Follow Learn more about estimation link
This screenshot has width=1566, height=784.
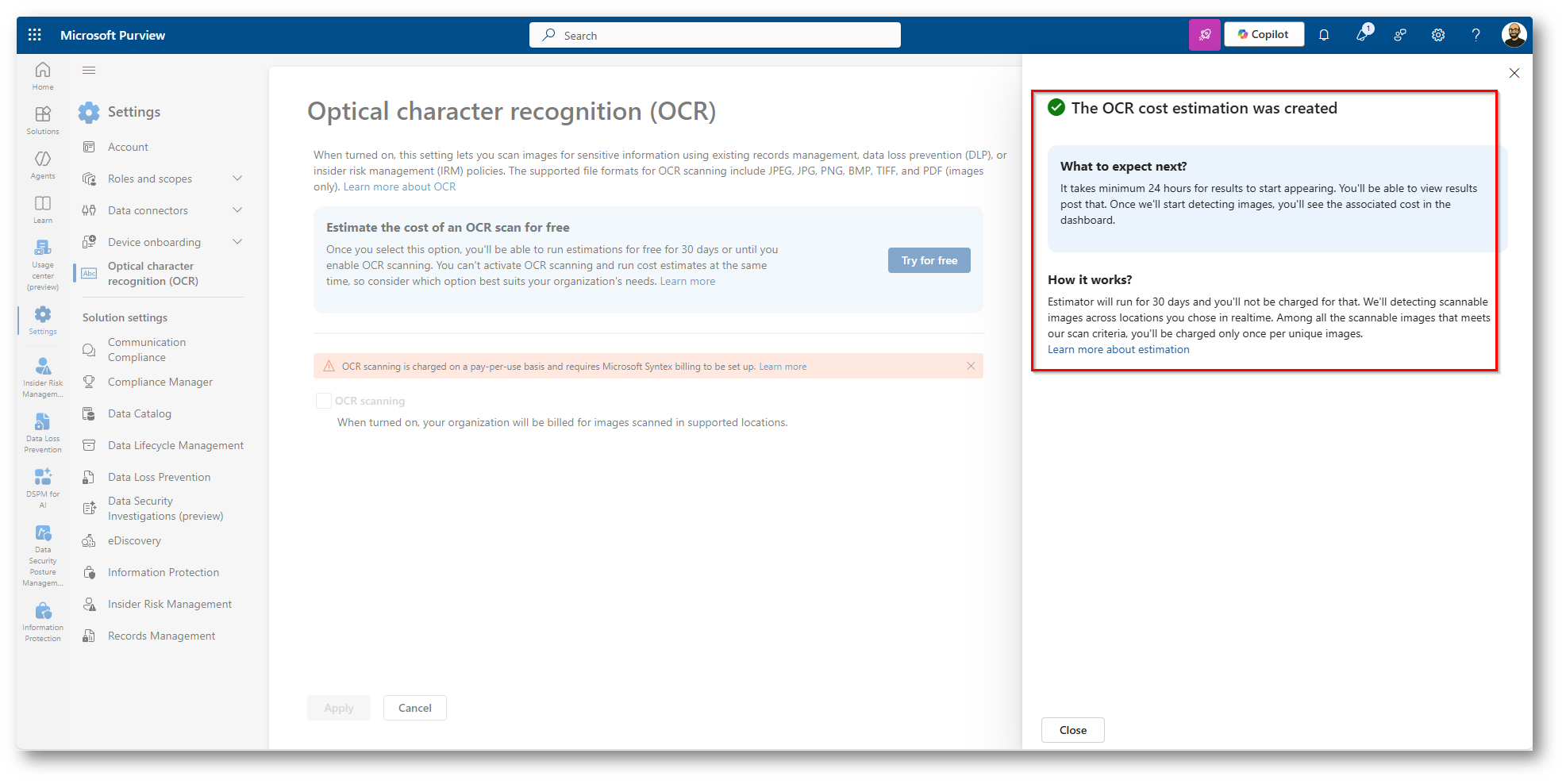pos(1118,349)
